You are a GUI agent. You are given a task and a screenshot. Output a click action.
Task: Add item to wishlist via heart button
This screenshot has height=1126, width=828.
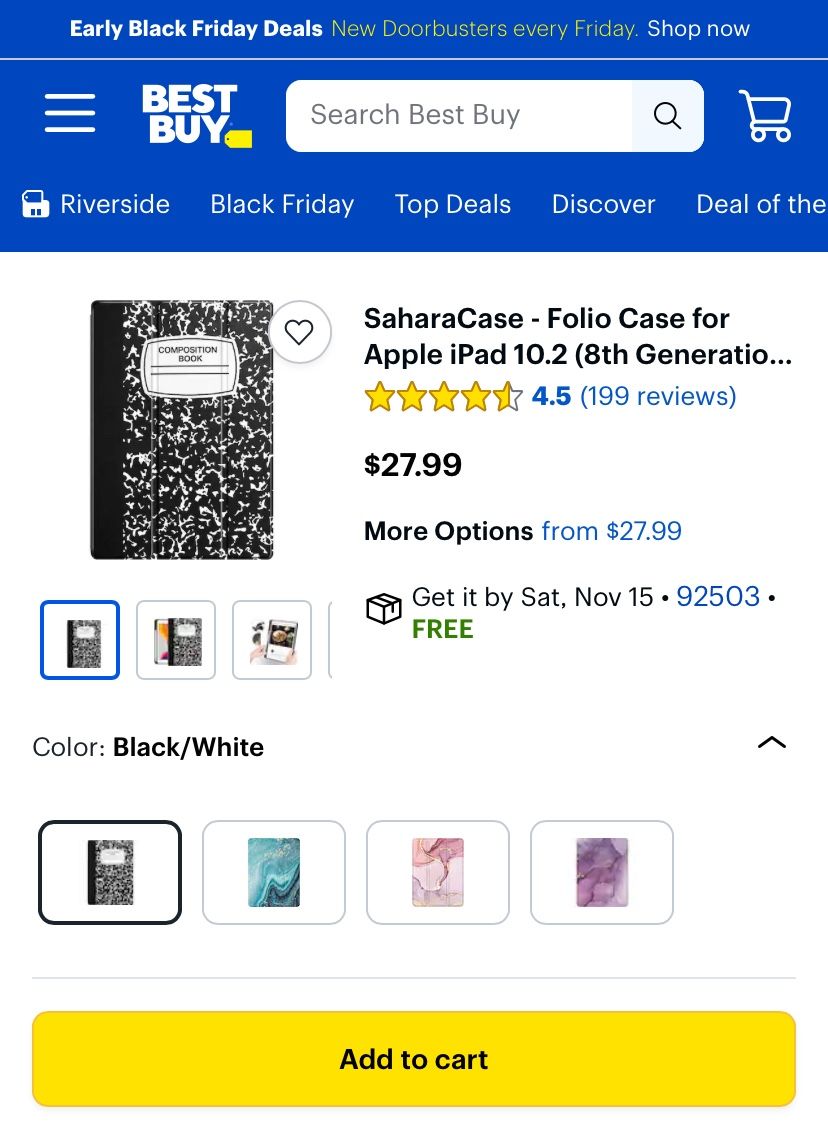pos(299,333)
